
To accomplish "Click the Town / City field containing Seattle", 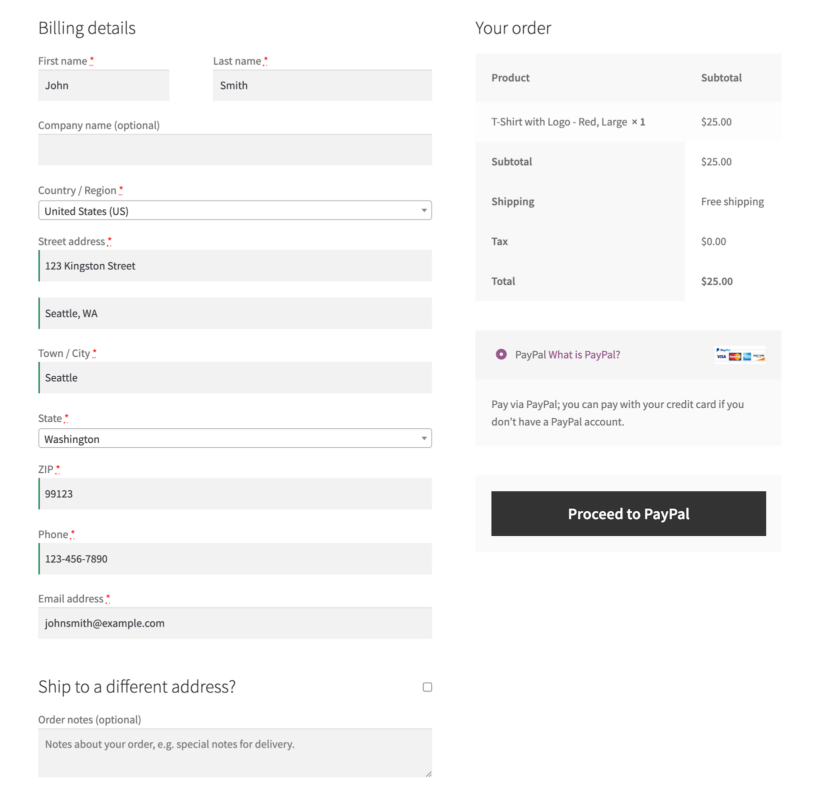I will [234, 377].
